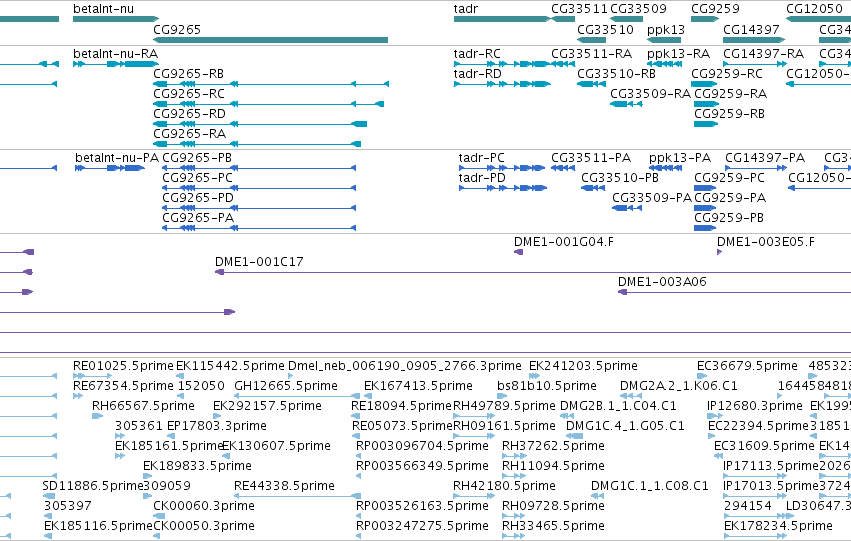Screen dimensions: 851x541
Task: Click the tadr-RC transcript
Action: point(502,64)
